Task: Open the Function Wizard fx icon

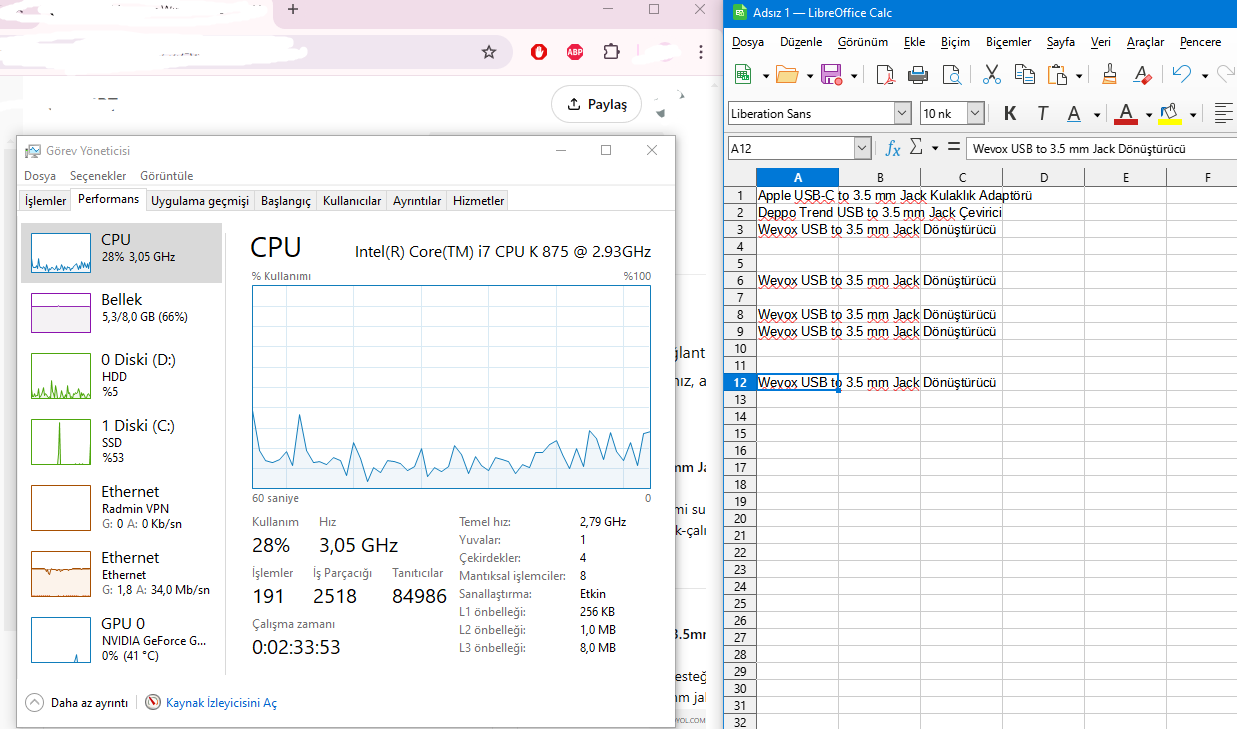Action: [x=893, y=148]
